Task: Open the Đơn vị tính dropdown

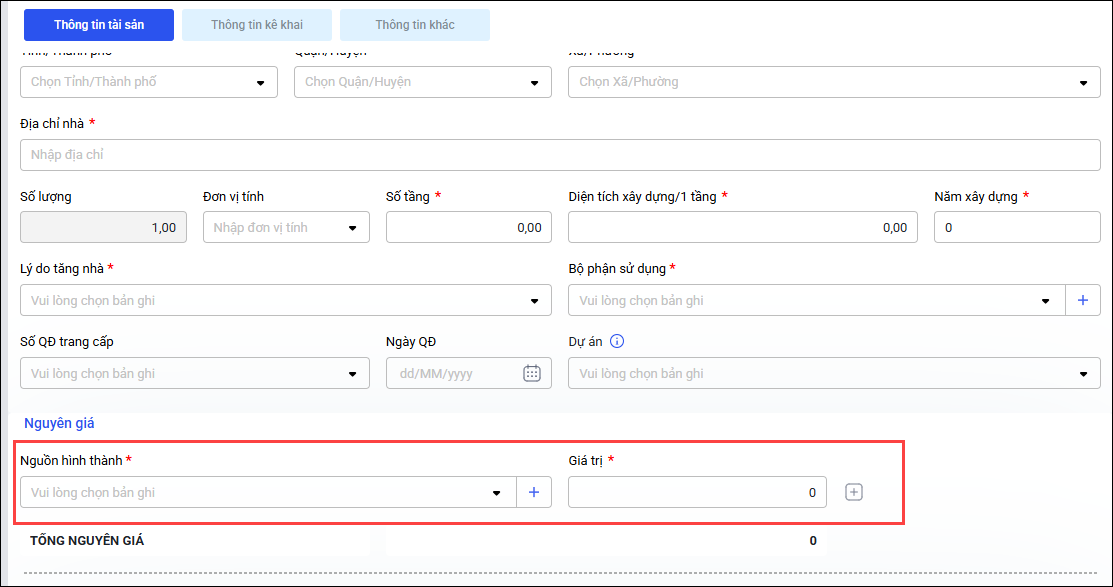Action: [x=352, y=227]
